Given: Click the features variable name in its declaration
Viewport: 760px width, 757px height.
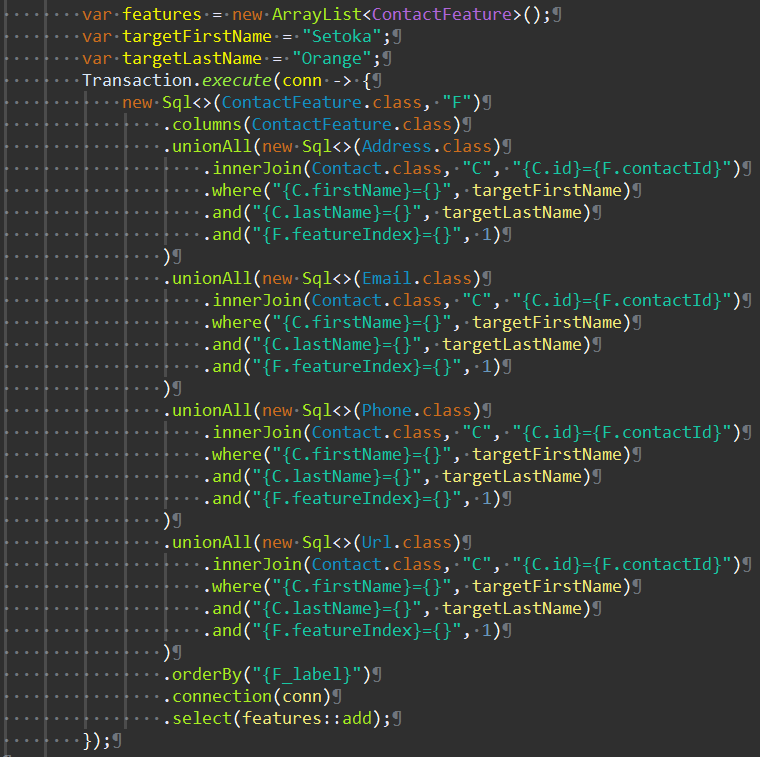Looking at the screenshot, I should (x=161, y=15).
